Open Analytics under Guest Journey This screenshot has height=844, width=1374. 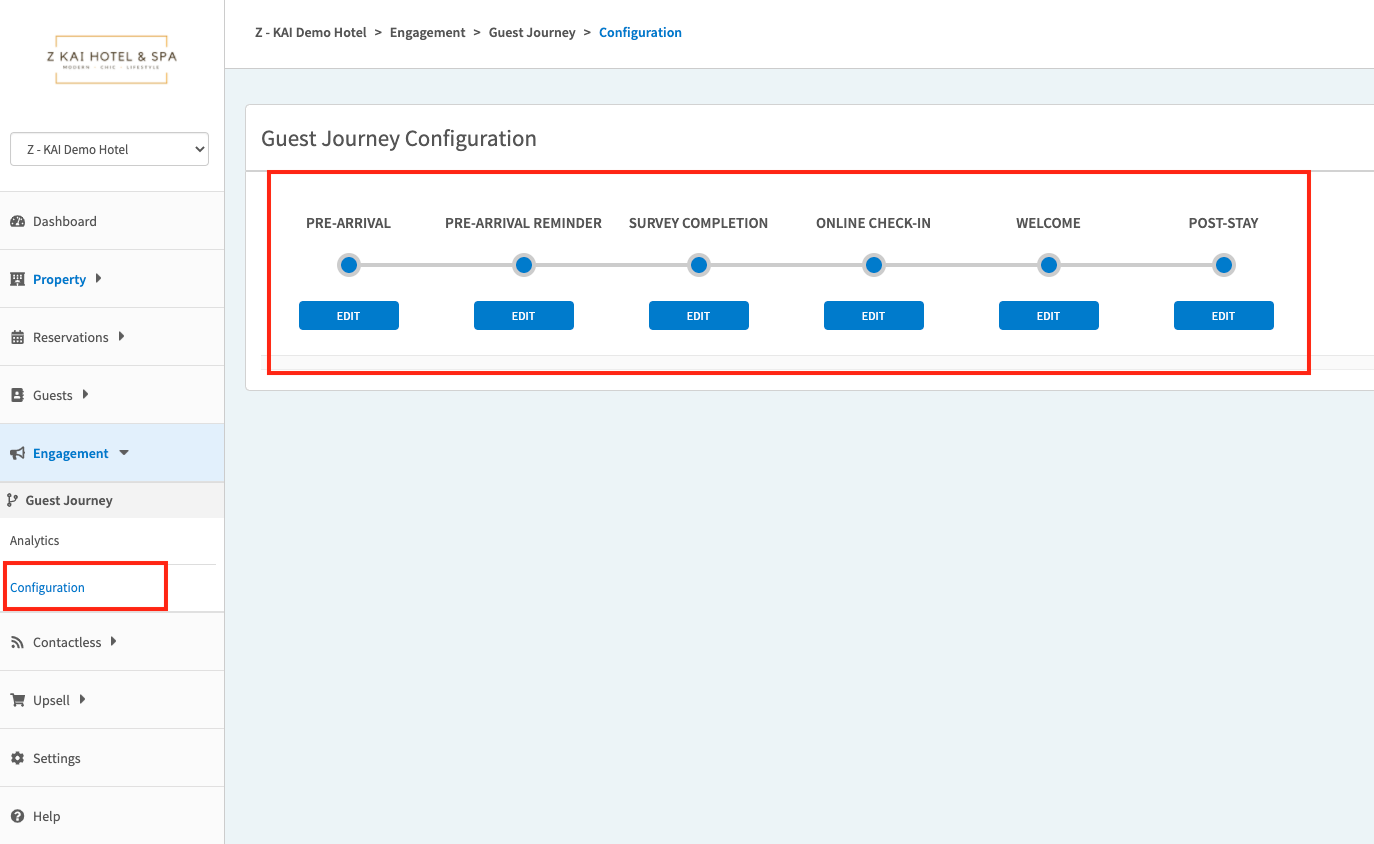tap(35, 541)
